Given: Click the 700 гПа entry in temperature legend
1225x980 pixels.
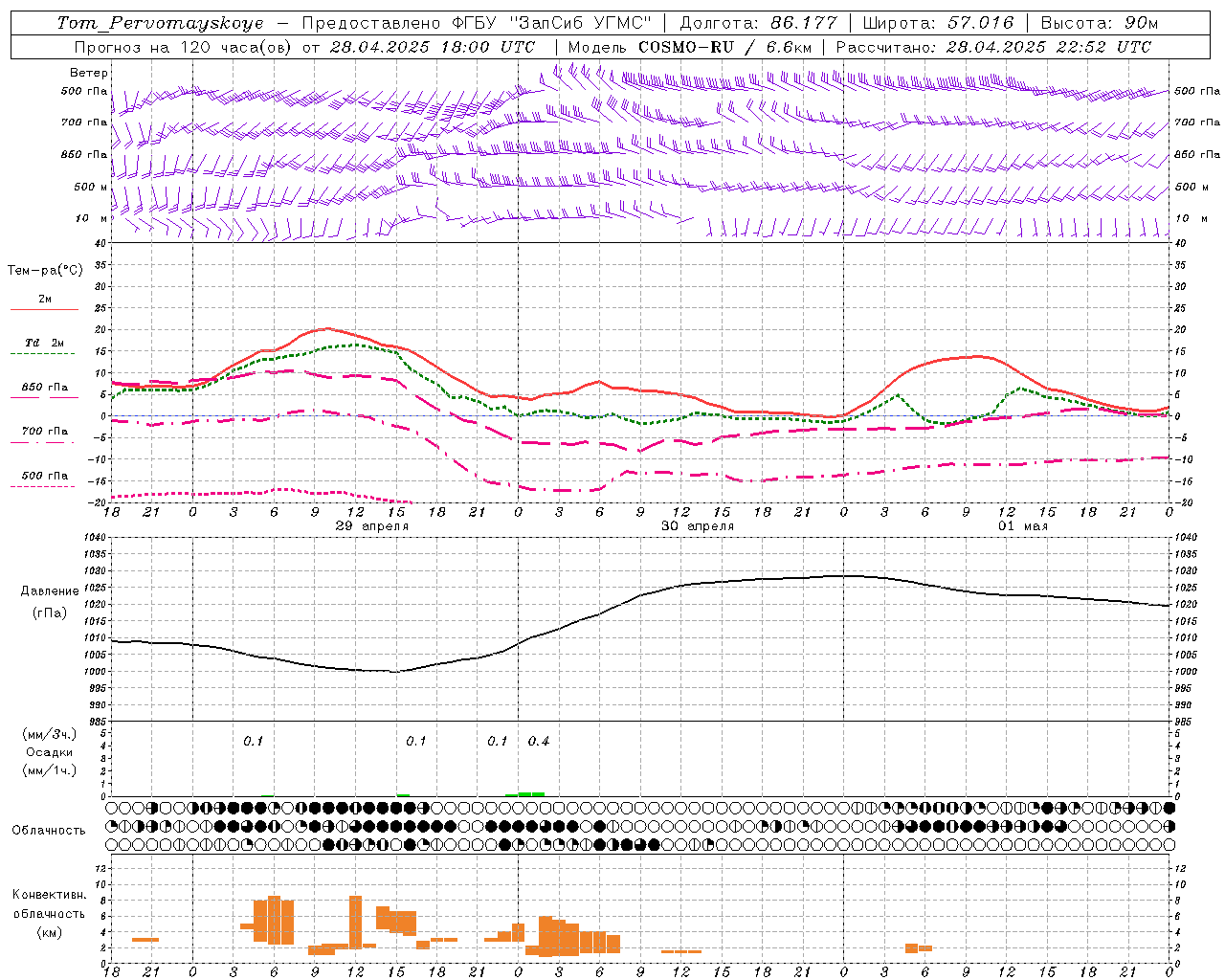Looking at the screenshot, I should point(45,431).
